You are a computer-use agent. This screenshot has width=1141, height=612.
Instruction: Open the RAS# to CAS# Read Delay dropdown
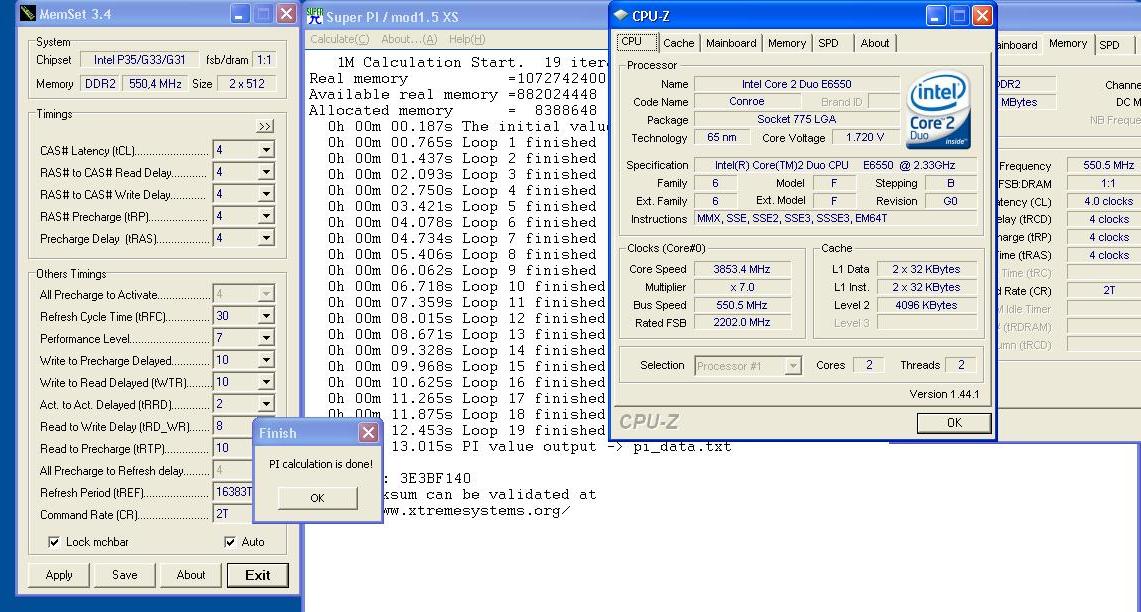click(266, 172)
